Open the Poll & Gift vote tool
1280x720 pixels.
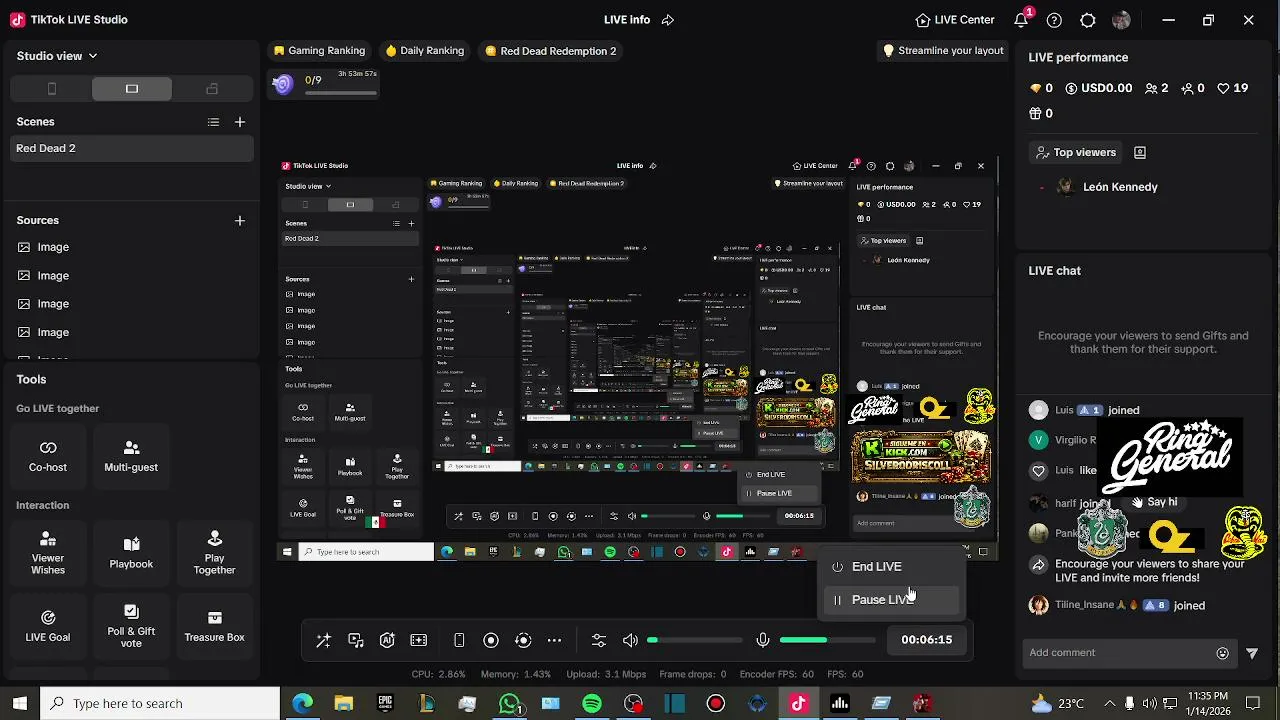[131, 625]
